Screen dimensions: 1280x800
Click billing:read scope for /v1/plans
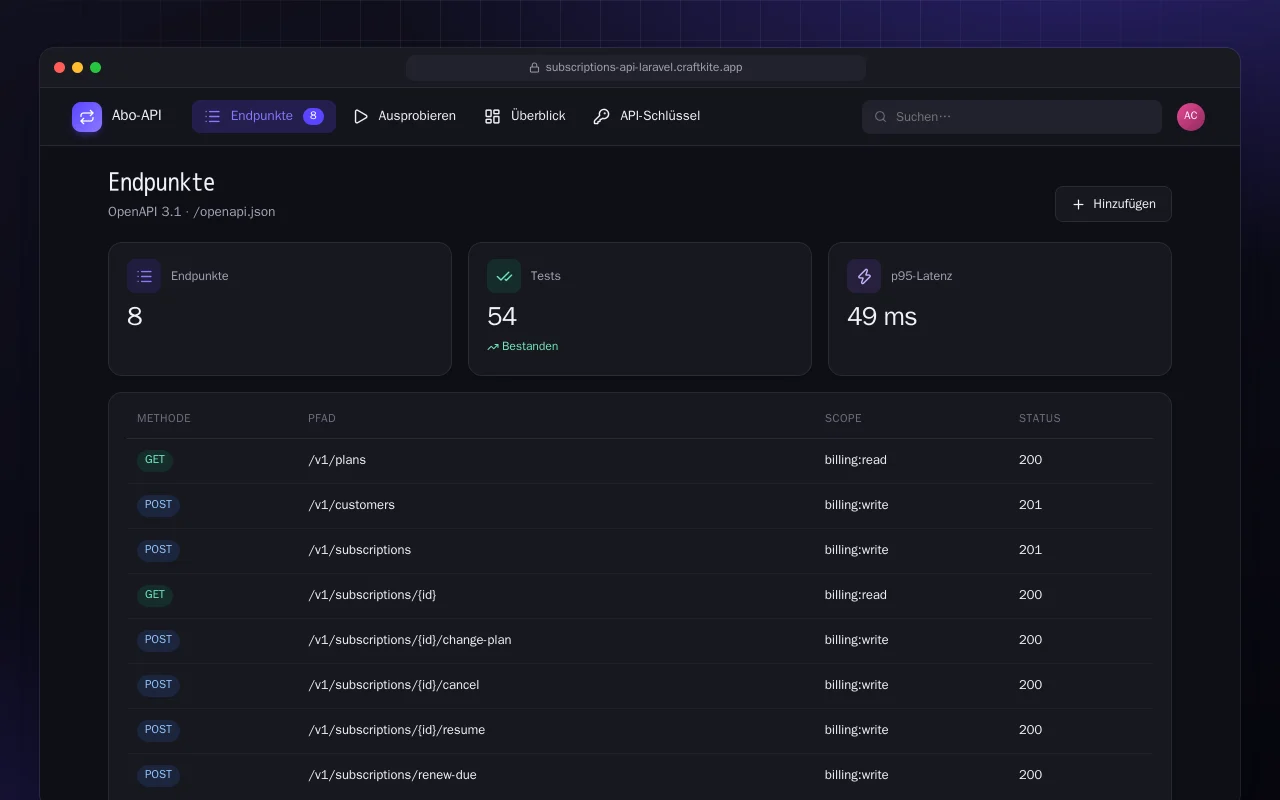[x=856, y=460]
